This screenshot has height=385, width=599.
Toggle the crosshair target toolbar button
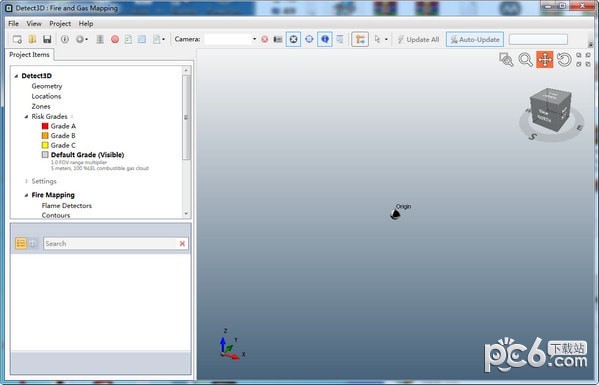click(x=309, y=39)
